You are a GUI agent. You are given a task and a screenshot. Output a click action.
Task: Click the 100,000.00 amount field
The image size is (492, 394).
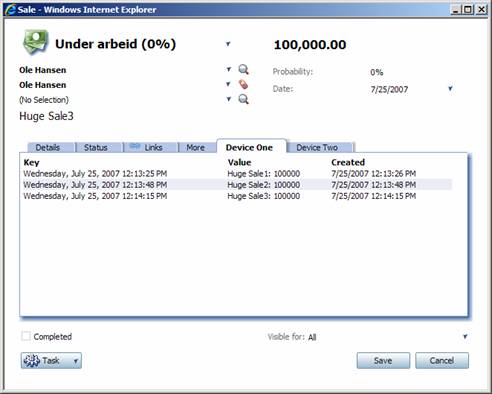tap(310, 45)
